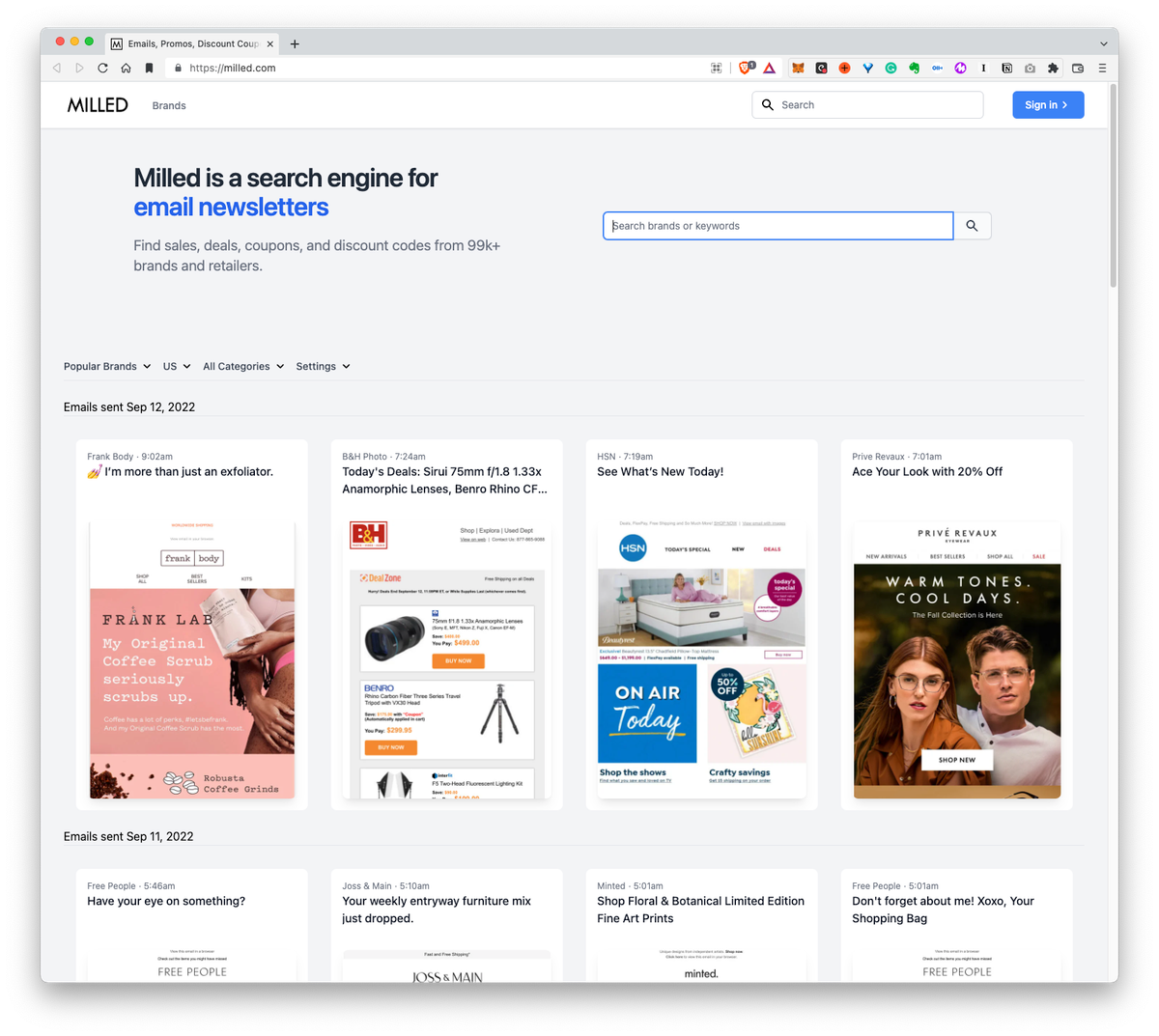Open Joss & Main weekly entryway email
Image resolution: width=1159 pixels, height=1036 pixels.
[437, 910]
